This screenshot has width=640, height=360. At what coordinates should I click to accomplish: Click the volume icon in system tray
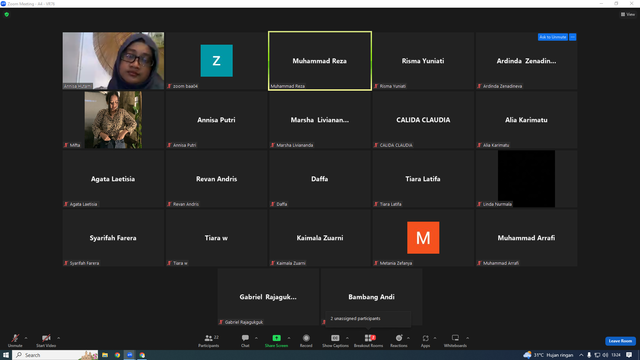pos(605,355)
